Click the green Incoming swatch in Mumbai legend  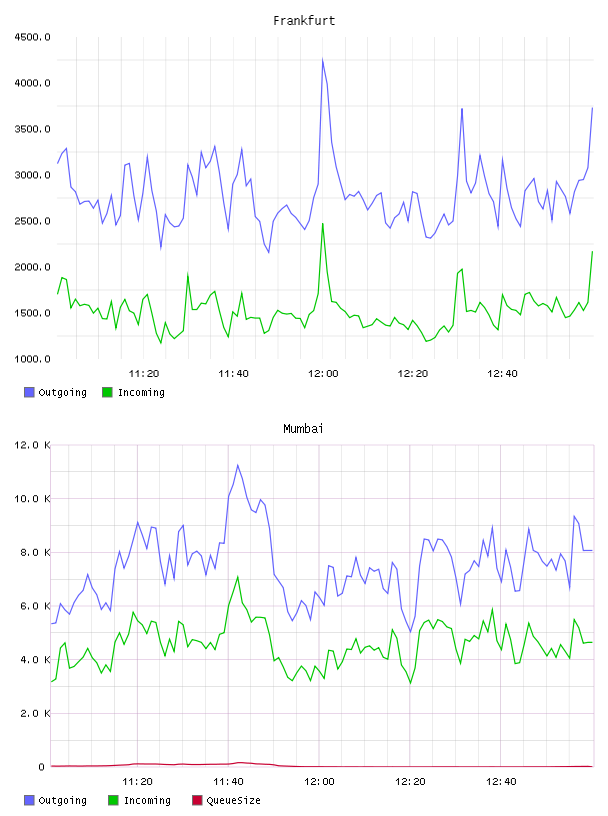pyautogui.click(x=113, y=800)
